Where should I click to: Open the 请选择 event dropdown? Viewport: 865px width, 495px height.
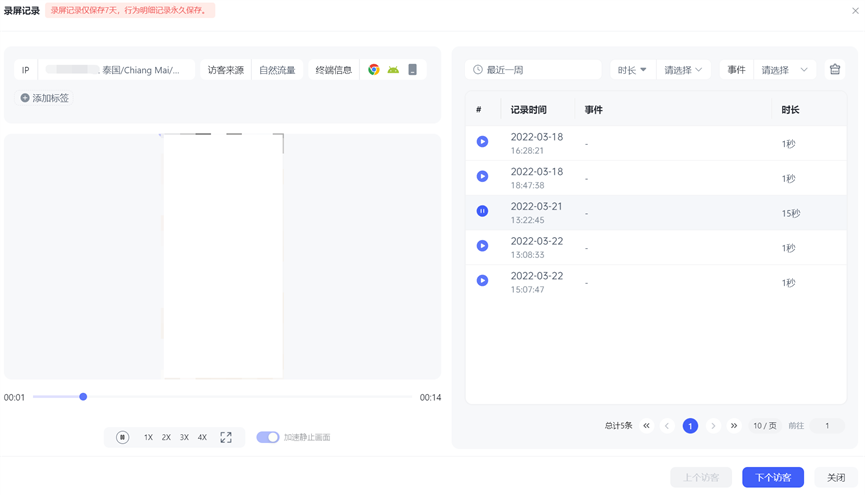point(784,70)
